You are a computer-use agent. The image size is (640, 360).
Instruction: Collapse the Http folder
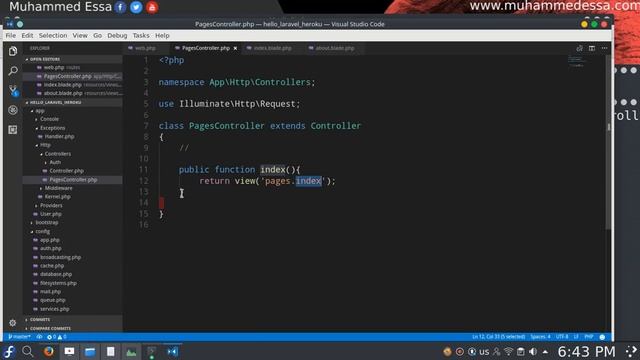[x=45, y=145]
